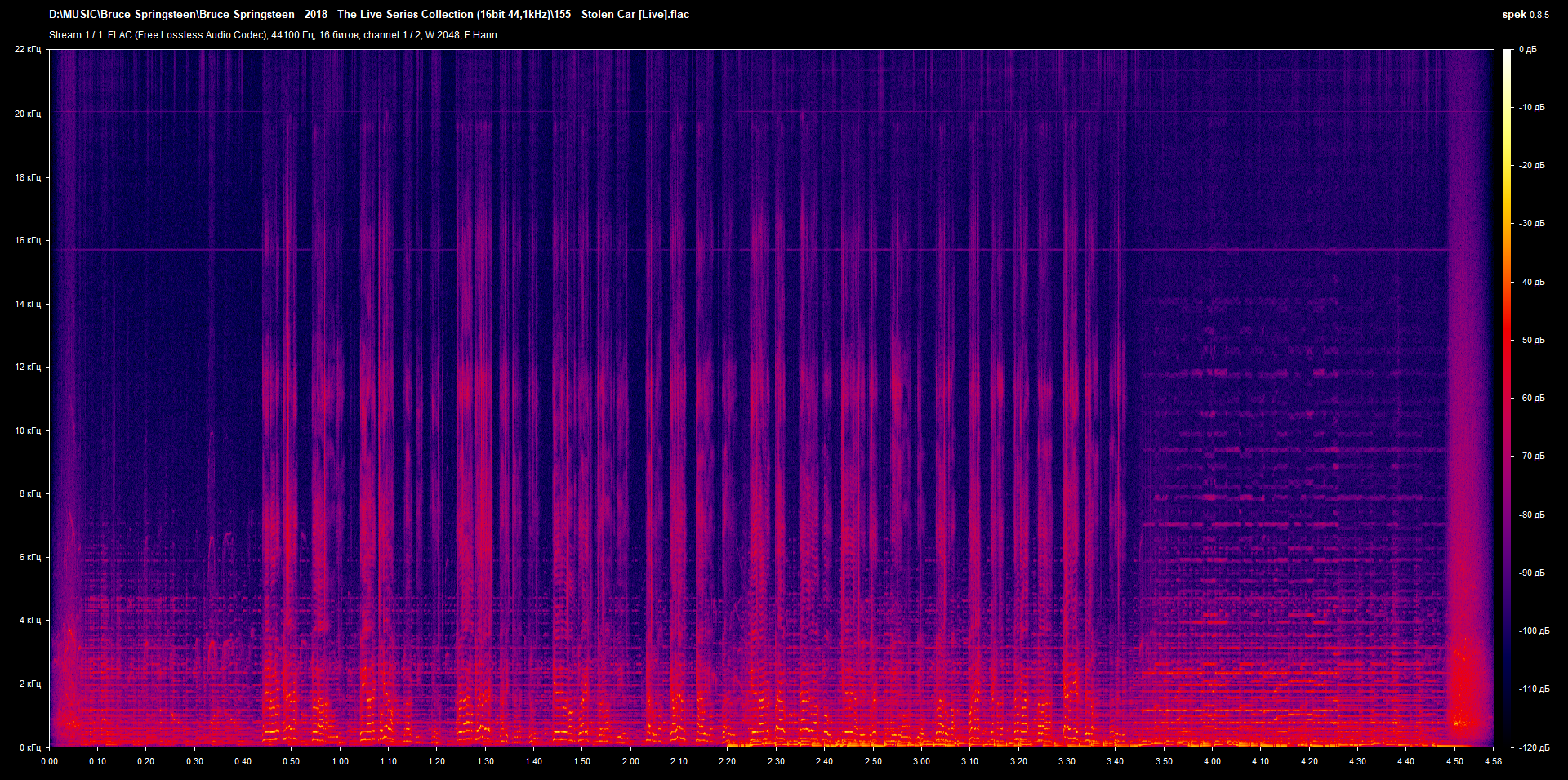The height and width of the screenshot is (780, 1568).
Task: Click the 4:20 time axis marker
Action: 1309,761
